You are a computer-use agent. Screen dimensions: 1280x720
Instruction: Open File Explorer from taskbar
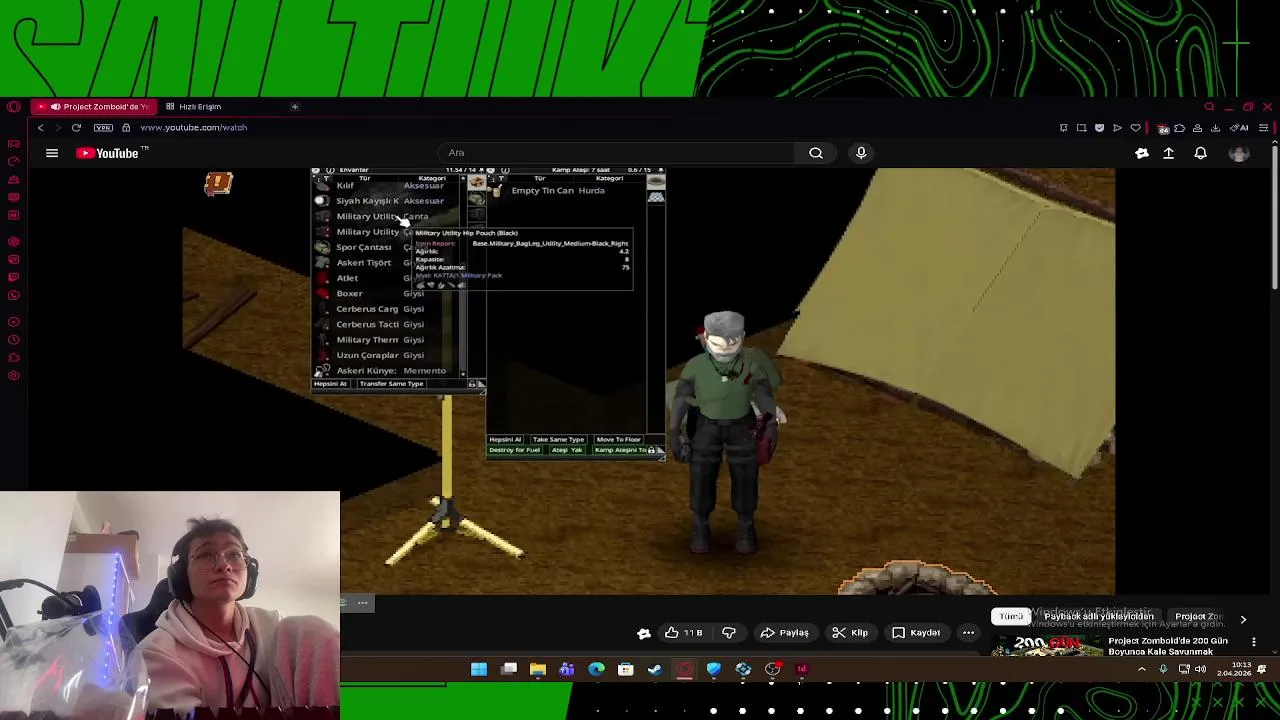[x=538, y=669]
